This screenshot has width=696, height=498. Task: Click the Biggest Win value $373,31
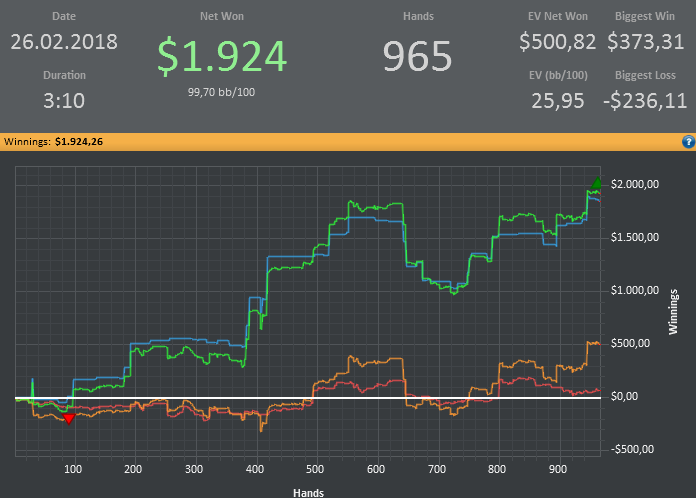645,42
